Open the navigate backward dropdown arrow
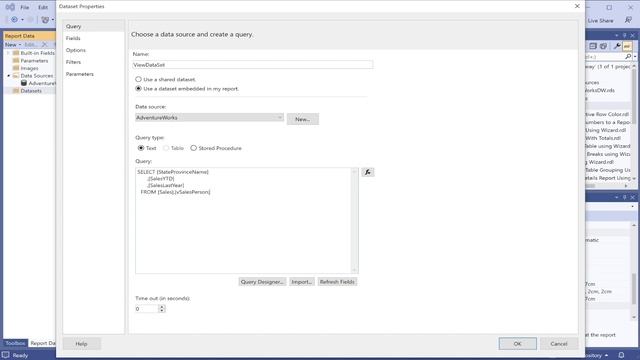This screenshot has height=360, width=640. [22, 20]
